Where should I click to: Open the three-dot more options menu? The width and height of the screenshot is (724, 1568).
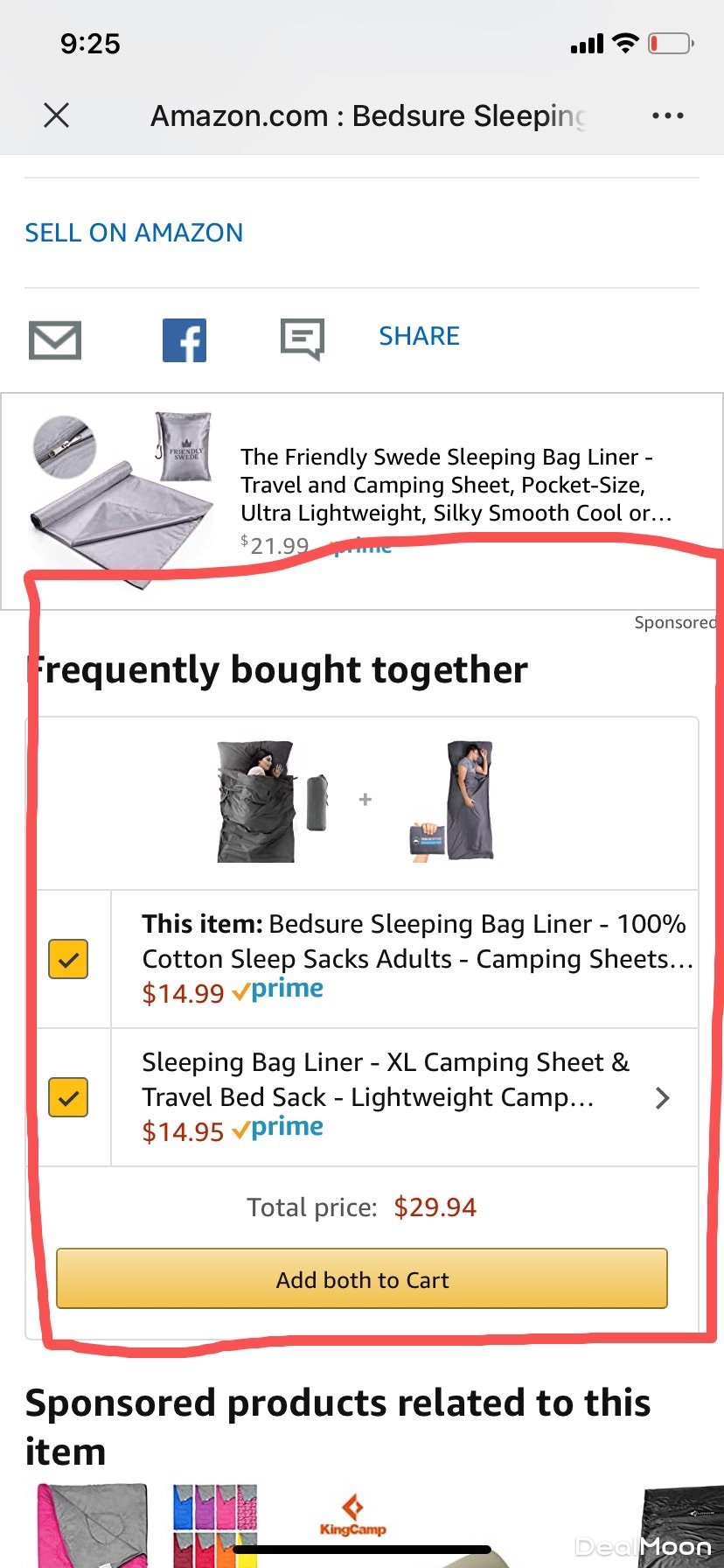[667, 115]
